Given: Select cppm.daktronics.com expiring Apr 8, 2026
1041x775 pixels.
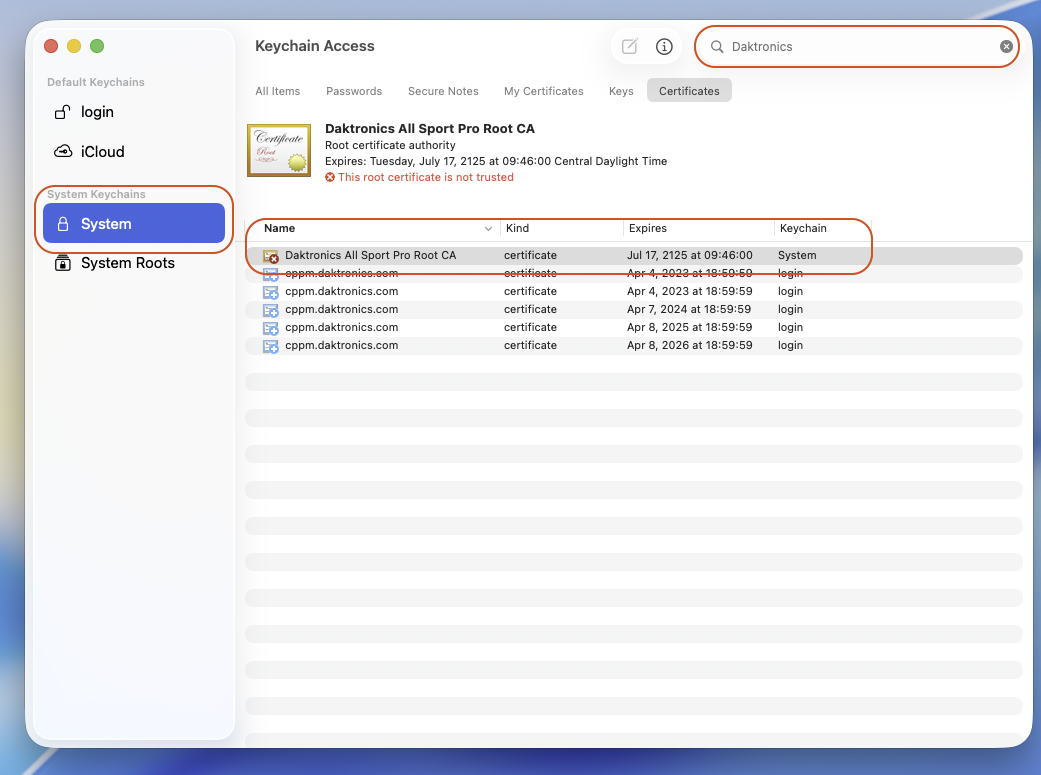Looking at the screenshot, I should [341, 345].
